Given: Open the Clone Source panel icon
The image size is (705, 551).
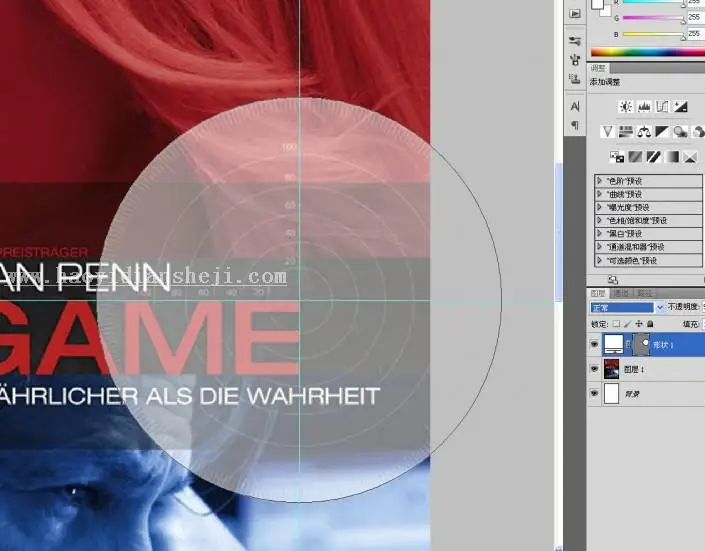Looking at the screenshot, I should 575,59.
